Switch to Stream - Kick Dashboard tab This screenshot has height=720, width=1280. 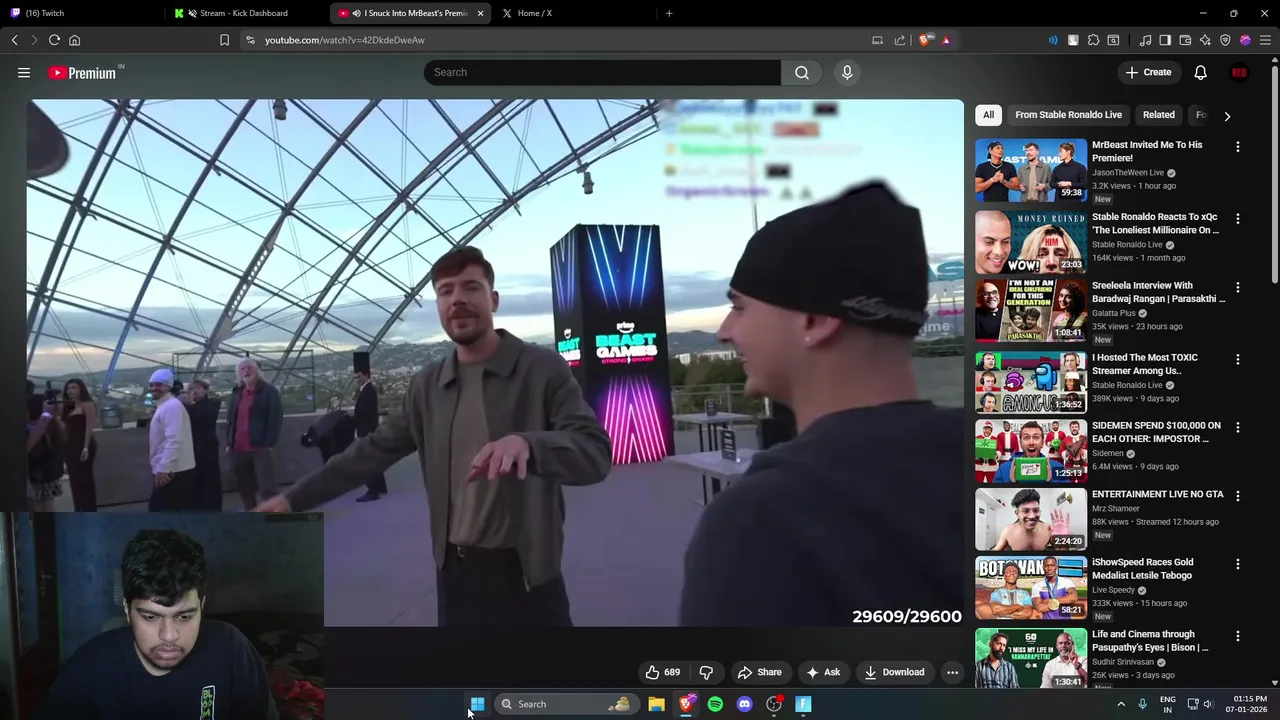tap(246, 13)
